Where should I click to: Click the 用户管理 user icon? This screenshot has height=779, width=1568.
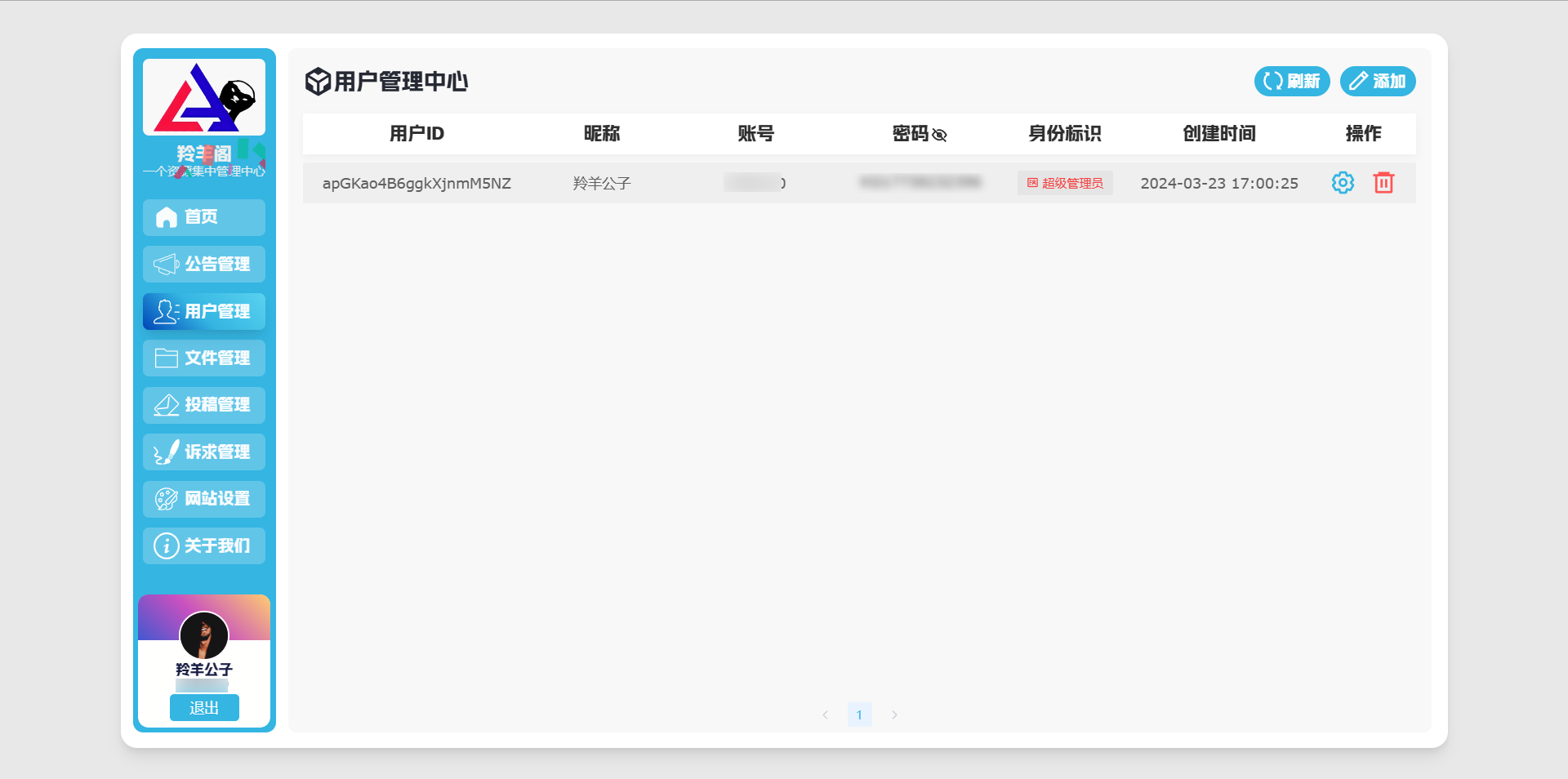coord(166,311)
